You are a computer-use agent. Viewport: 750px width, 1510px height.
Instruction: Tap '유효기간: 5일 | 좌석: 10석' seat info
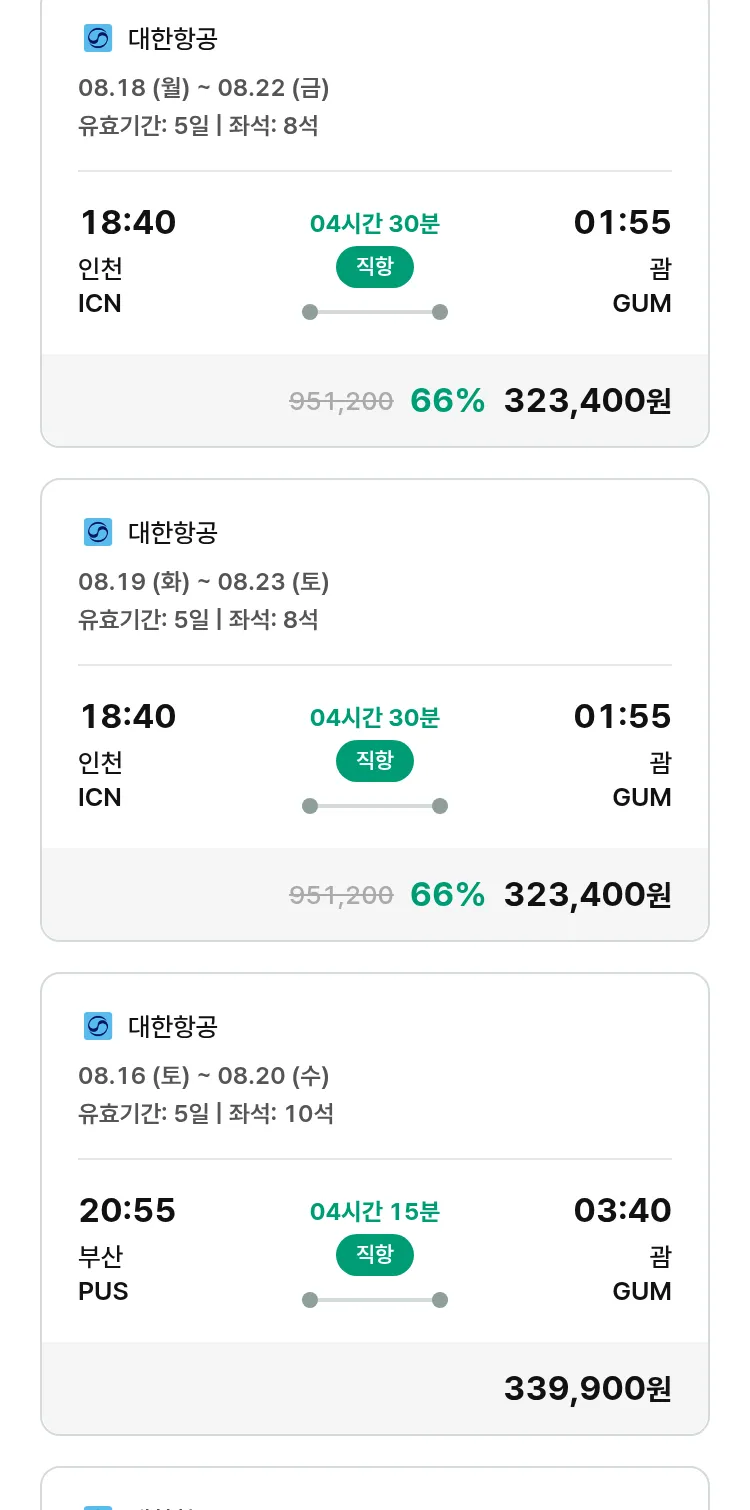click(206, 1113)
